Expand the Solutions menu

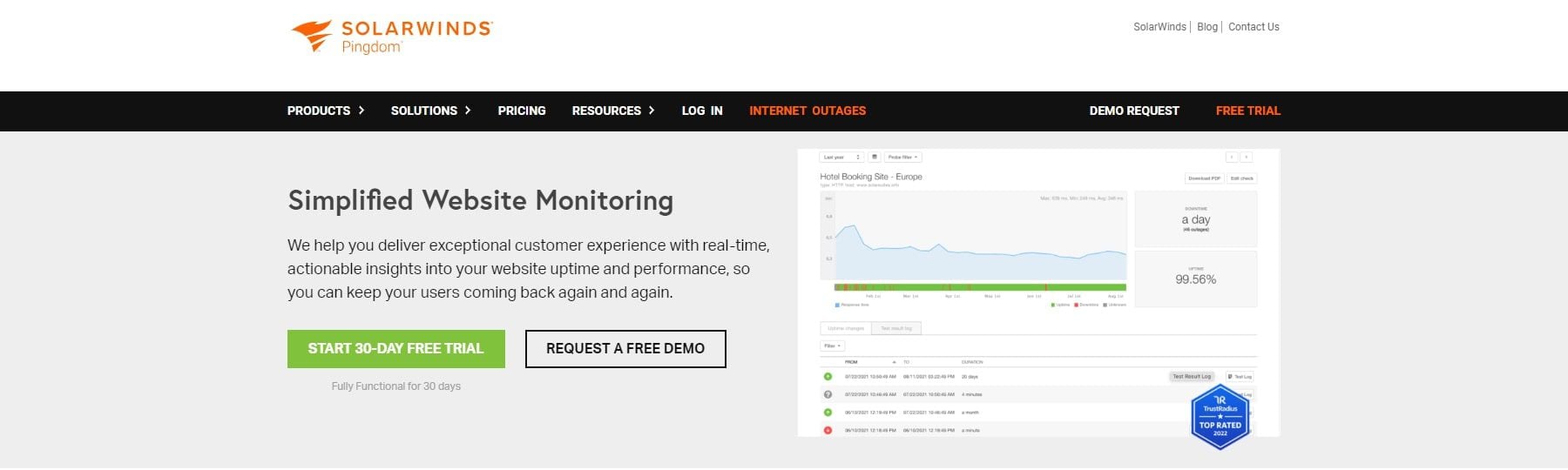point(430,111)
